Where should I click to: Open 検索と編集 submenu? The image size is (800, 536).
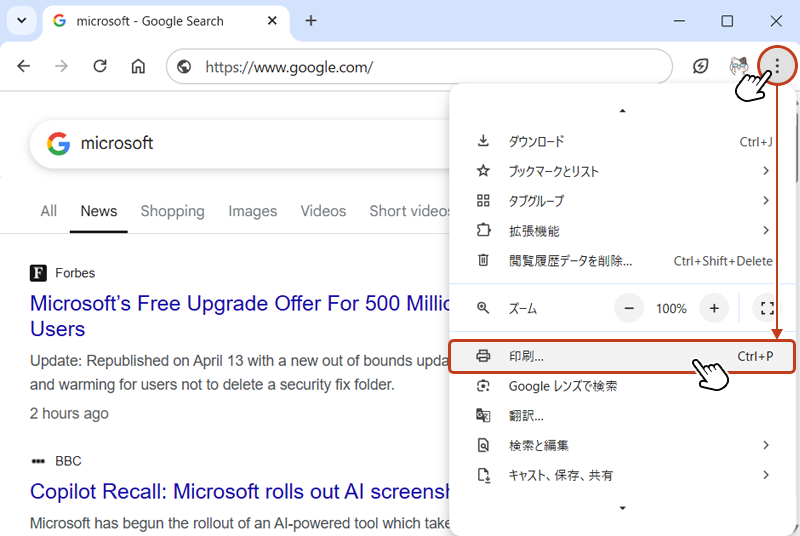(622, 445)
